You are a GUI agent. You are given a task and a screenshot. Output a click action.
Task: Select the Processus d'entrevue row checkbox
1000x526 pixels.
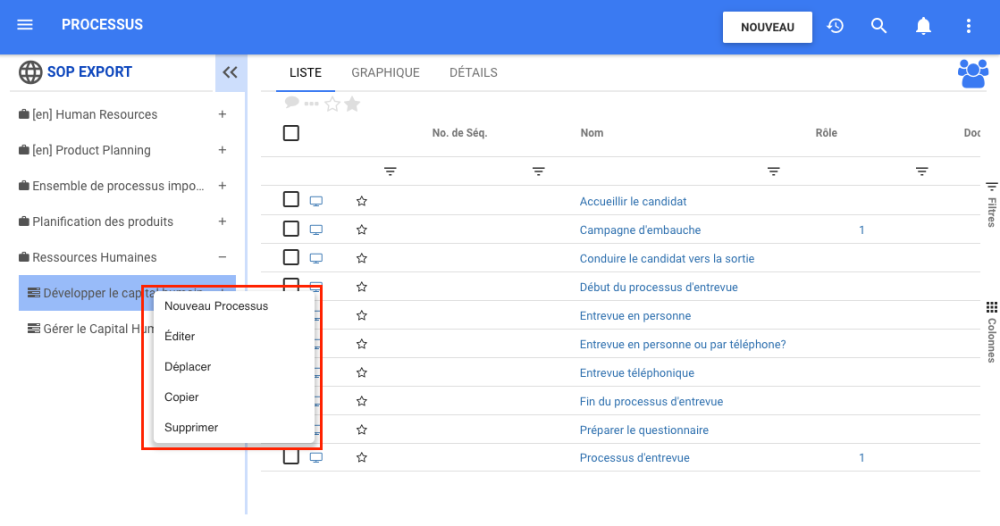pyautogui.click(x=291, y=457)
